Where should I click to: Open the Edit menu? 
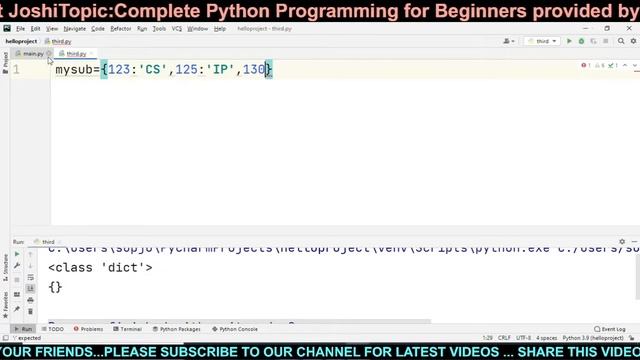pyautogui.click(x=36, y=29)
